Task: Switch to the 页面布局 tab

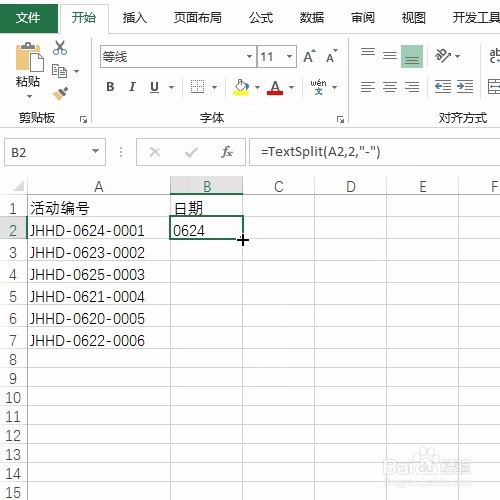Action: coord(198,17)
